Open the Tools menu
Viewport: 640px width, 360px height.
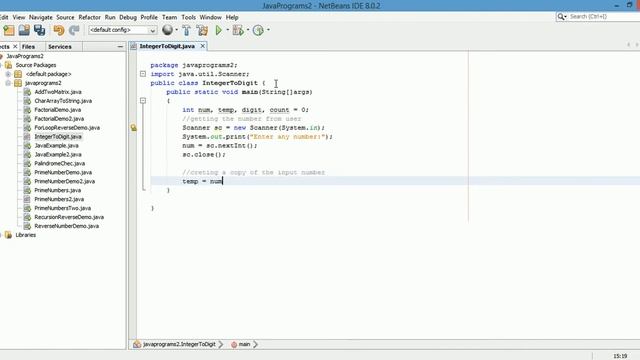[189, 18]
